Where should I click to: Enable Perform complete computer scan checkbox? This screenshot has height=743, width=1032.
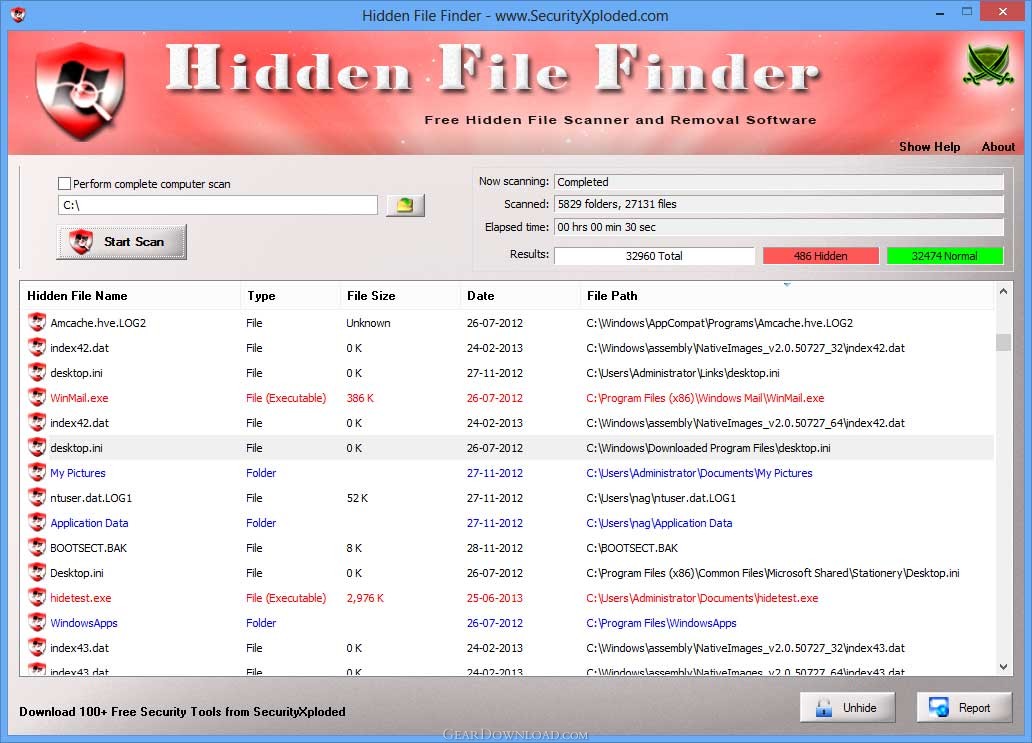pos(64,184)
